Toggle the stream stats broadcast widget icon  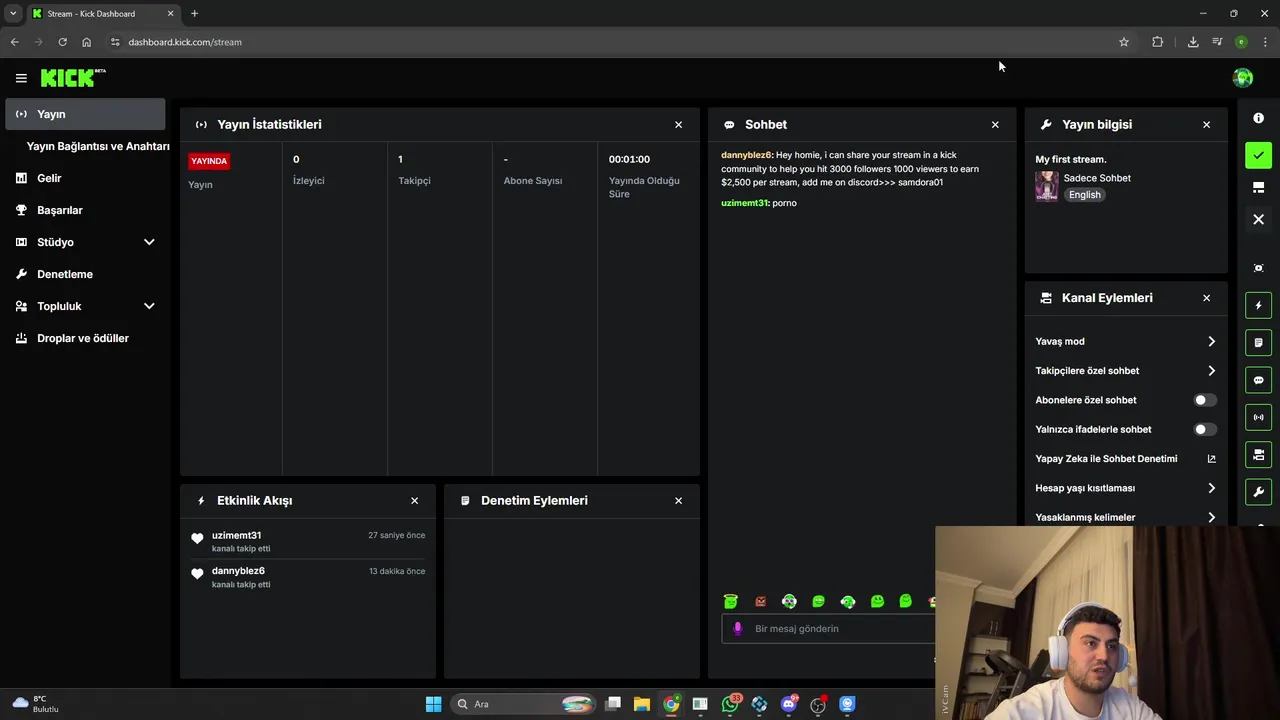click(1259, 417)
